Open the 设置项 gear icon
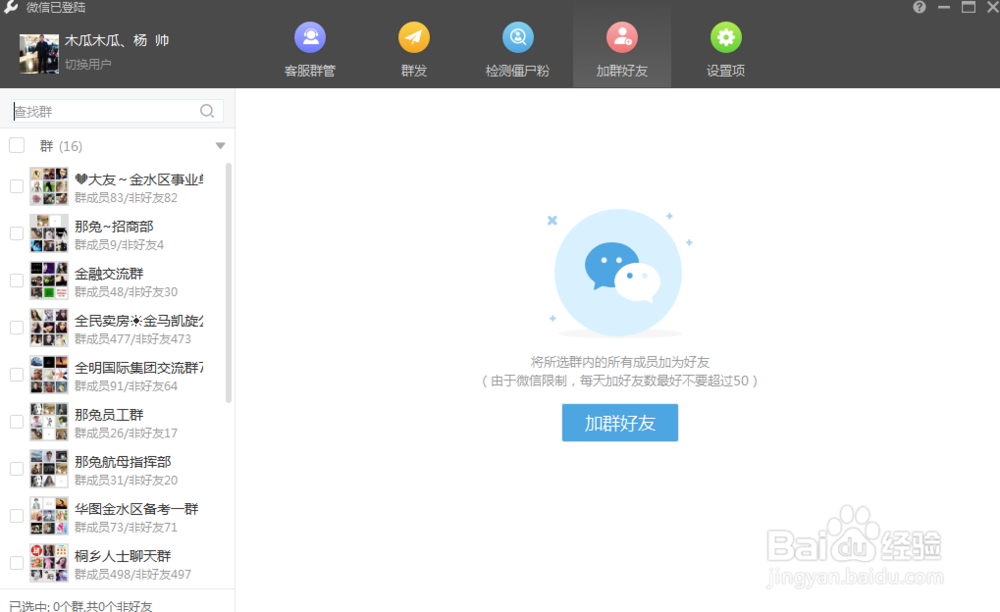 726,38
